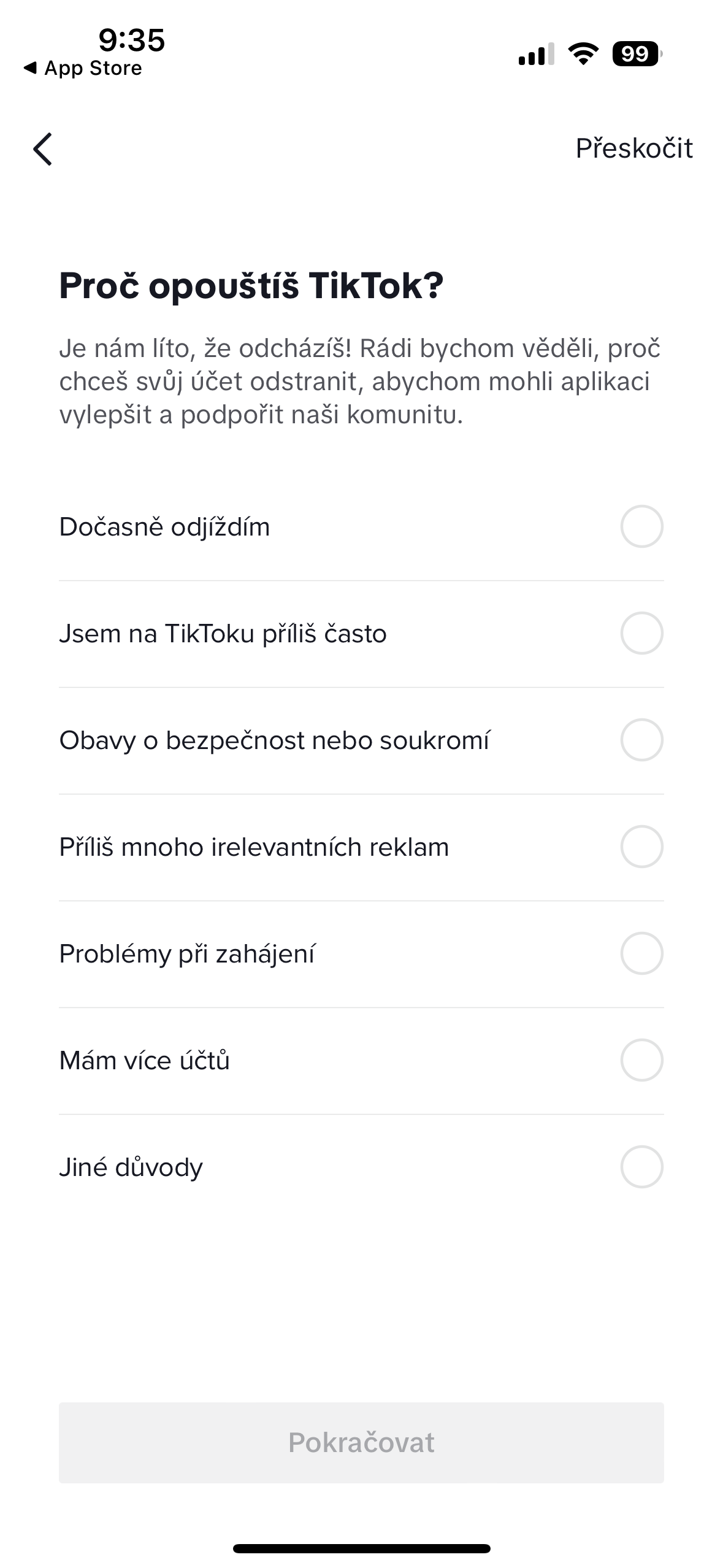Select "Obavy o bezpečnost nebo soukromí" radio
This screenshot has width=723, height=1568.
coord(641,740)
